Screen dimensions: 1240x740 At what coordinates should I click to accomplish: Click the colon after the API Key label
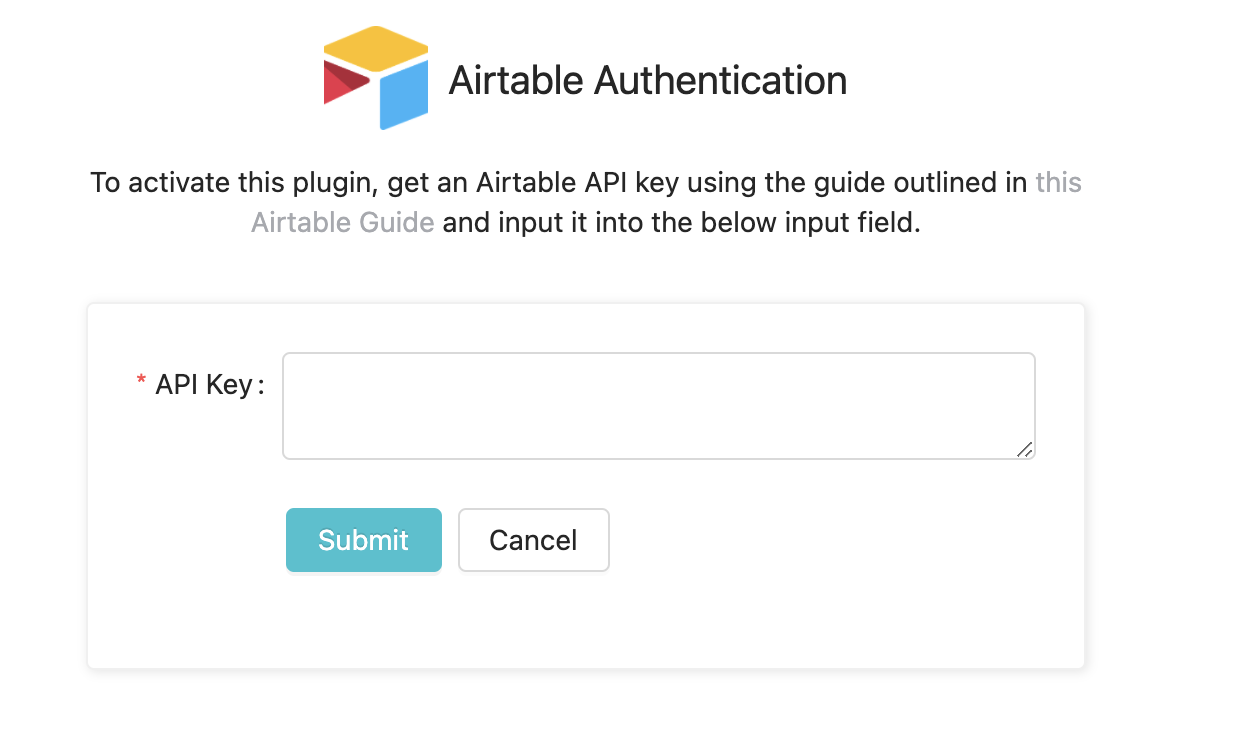261,384
